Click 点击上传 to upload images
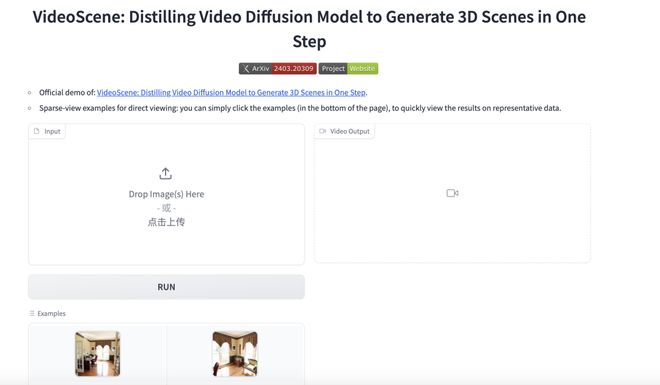Viewport: 660px width, 385px height. click(166, 222)
